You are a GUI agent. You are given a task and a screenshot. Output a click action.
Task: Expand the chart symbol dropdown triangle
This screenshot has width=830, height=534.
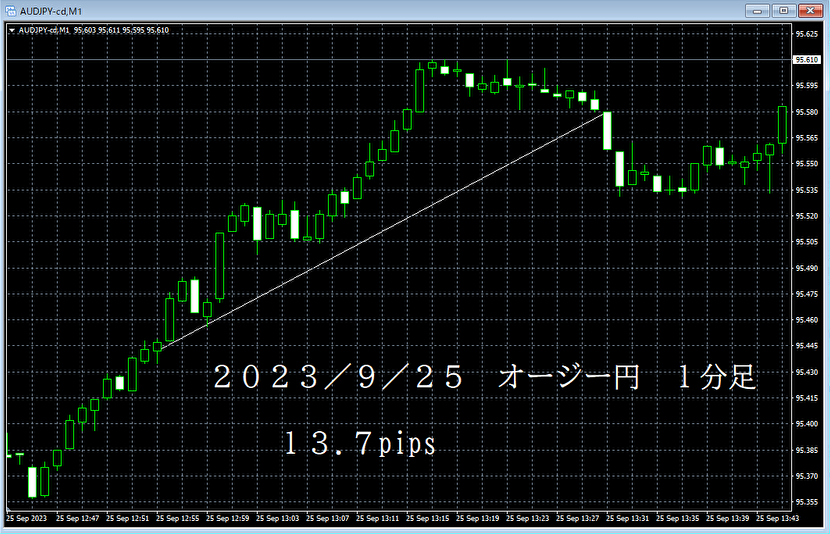click(x=12, y=31)
